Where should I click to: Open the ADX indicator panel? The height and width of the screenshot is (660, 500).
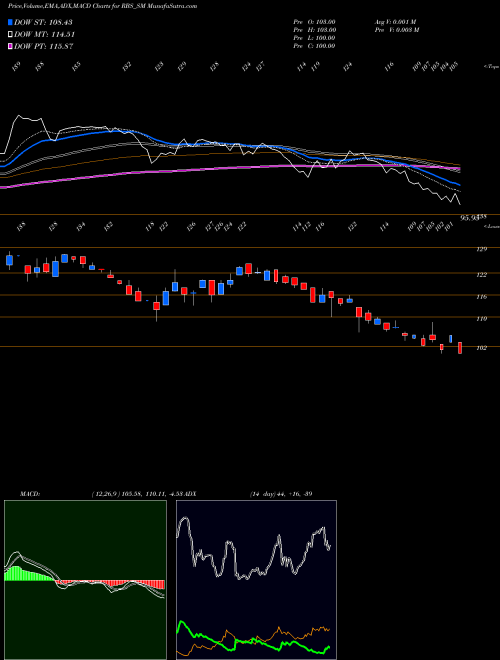pyautogui.click(x=256, y=580)
